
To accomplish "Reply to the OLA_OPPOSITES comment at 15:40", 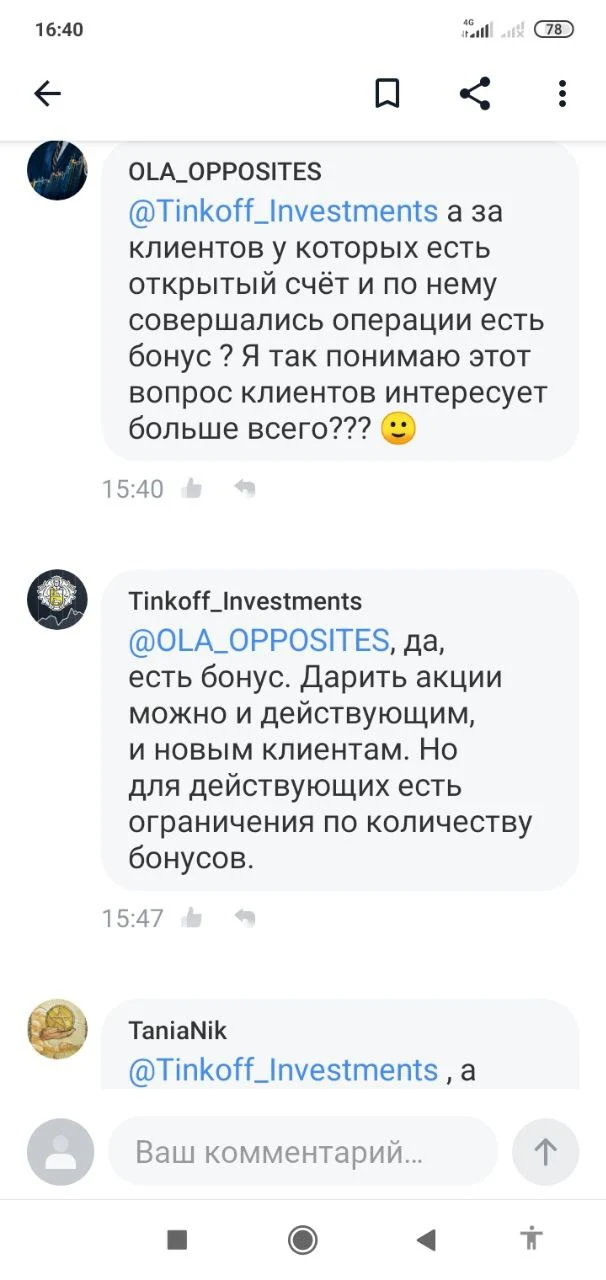I will click(x=245, y=488).
